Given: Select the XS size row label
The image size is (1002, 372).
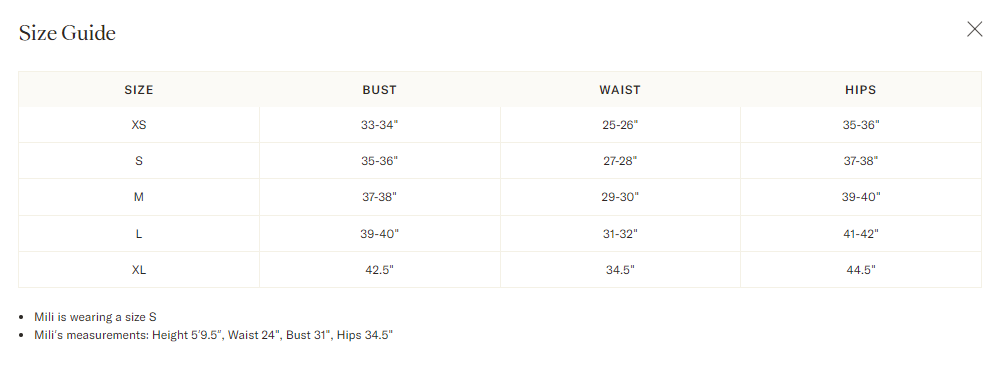Looking at the screenshot, I should [139, 125].
